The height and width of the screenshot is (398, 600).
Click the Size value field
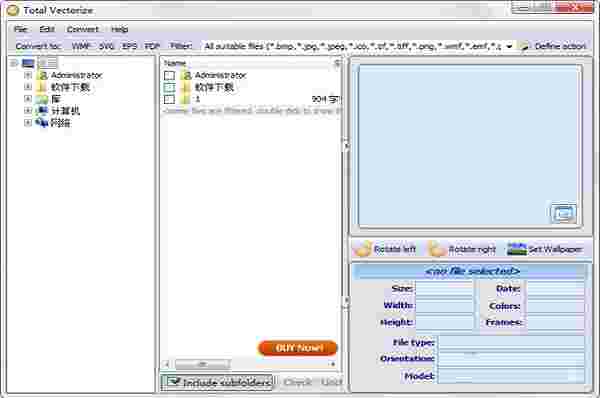(444, 289)
